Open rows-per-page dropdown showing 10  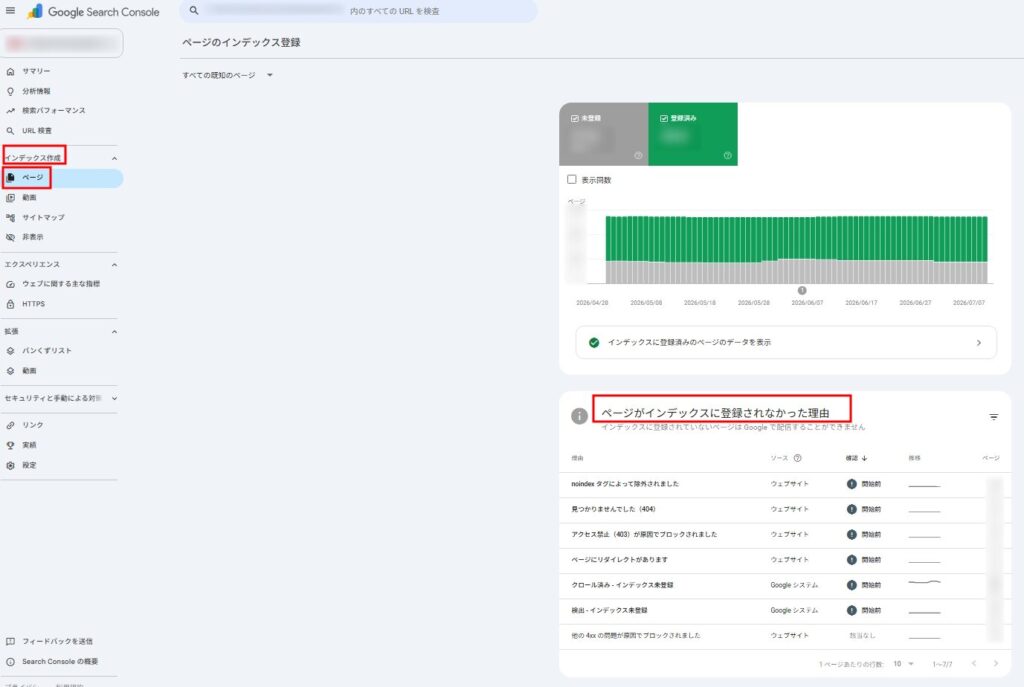tap(903, 664)
